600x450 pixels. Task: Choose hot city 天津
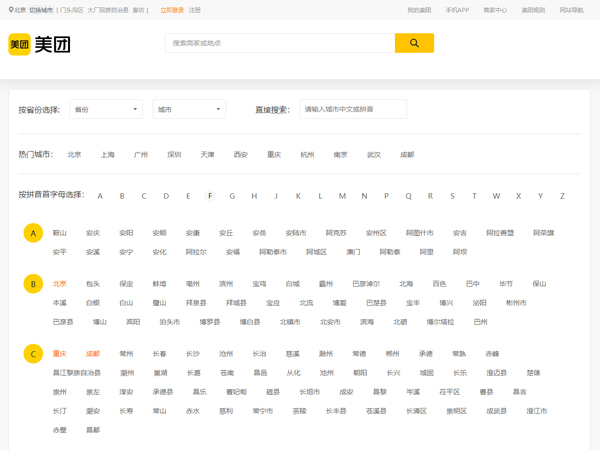tap(207, 155)
